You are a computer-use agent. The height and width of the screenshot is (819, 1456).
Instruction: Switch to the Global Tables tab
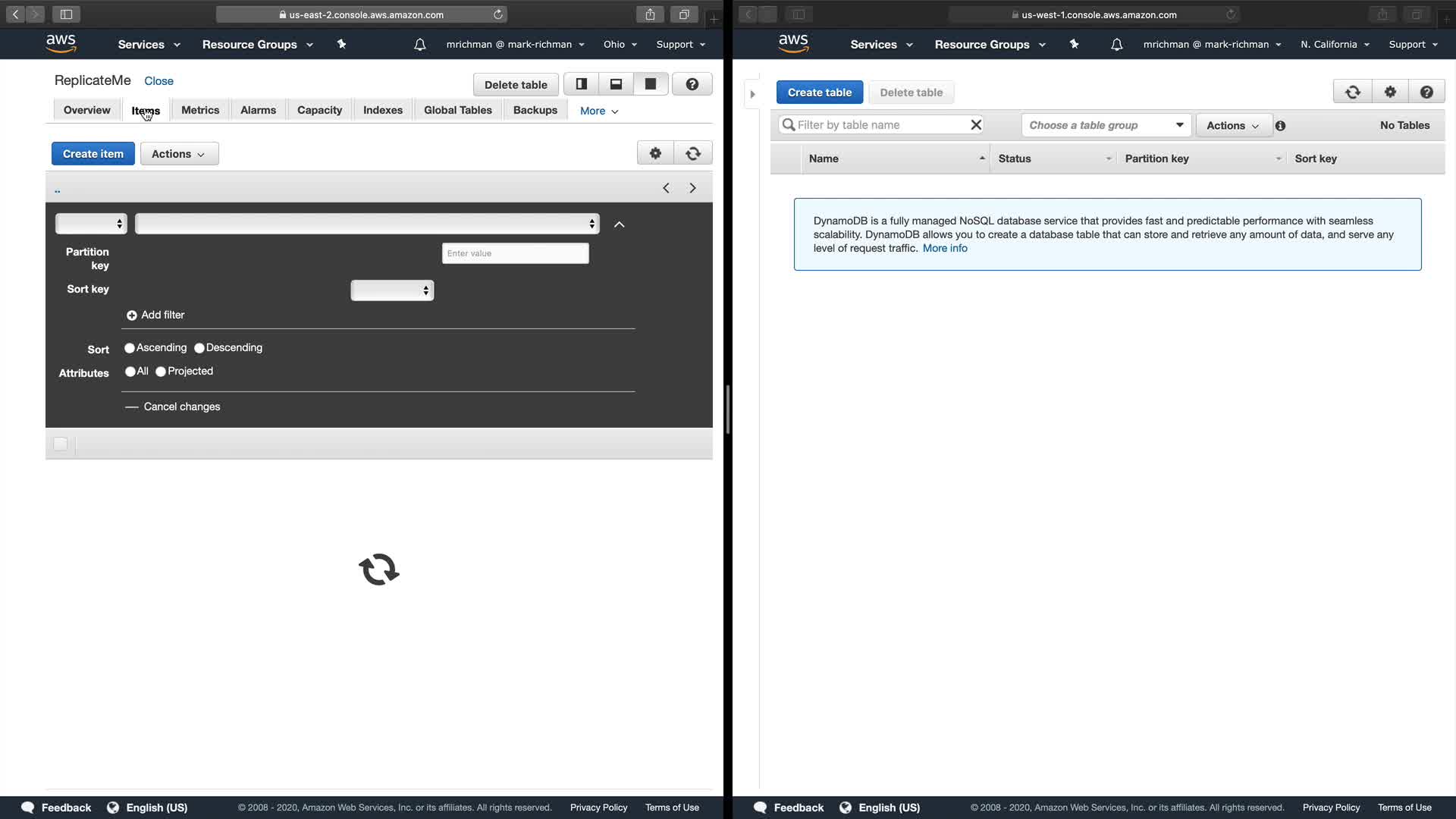(457, 110)
